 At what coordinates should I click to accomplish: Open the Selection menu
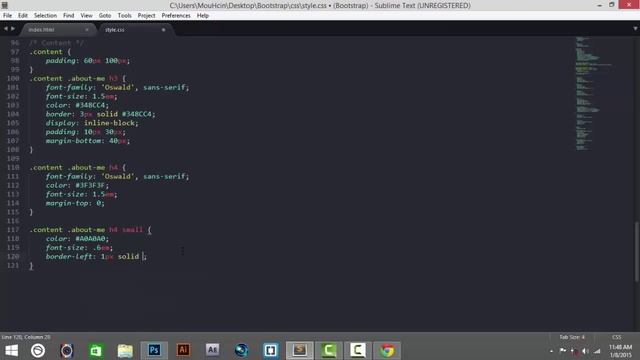(x=45, y=16)
